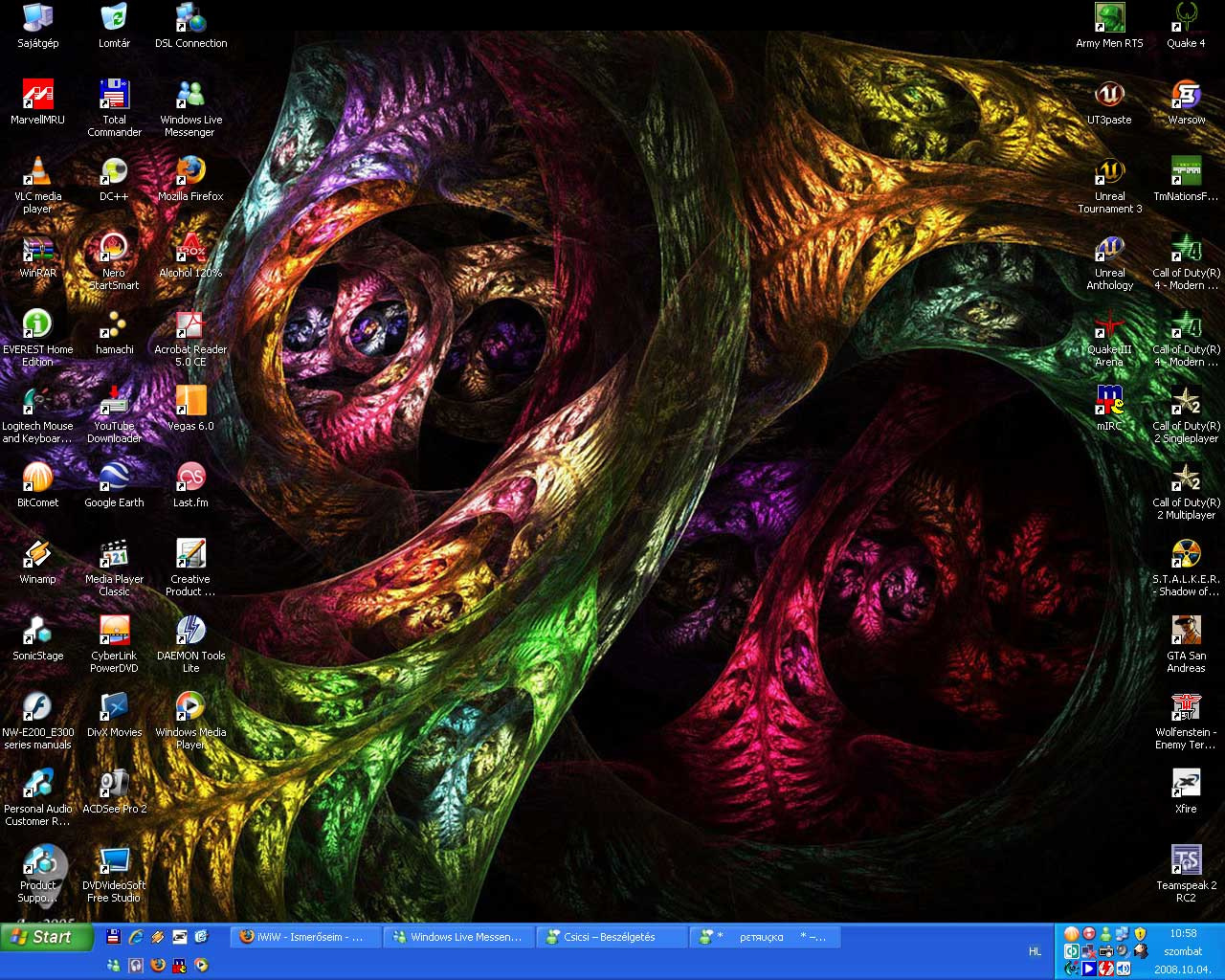This screenshot has height=980, width=1225.
Task: Open the Quake 4 desktop shortcut
Action: coord(1187,26)
